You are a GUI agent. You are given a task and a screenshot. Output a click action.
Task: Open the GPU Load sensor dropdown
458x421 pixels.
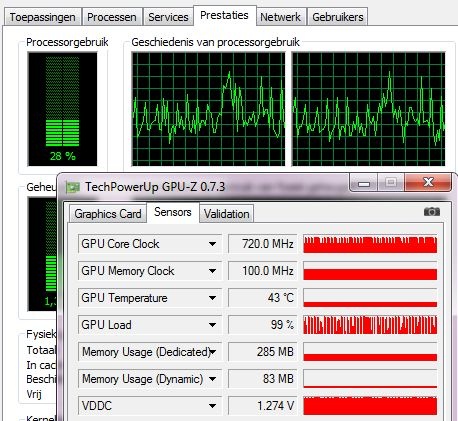212,325
